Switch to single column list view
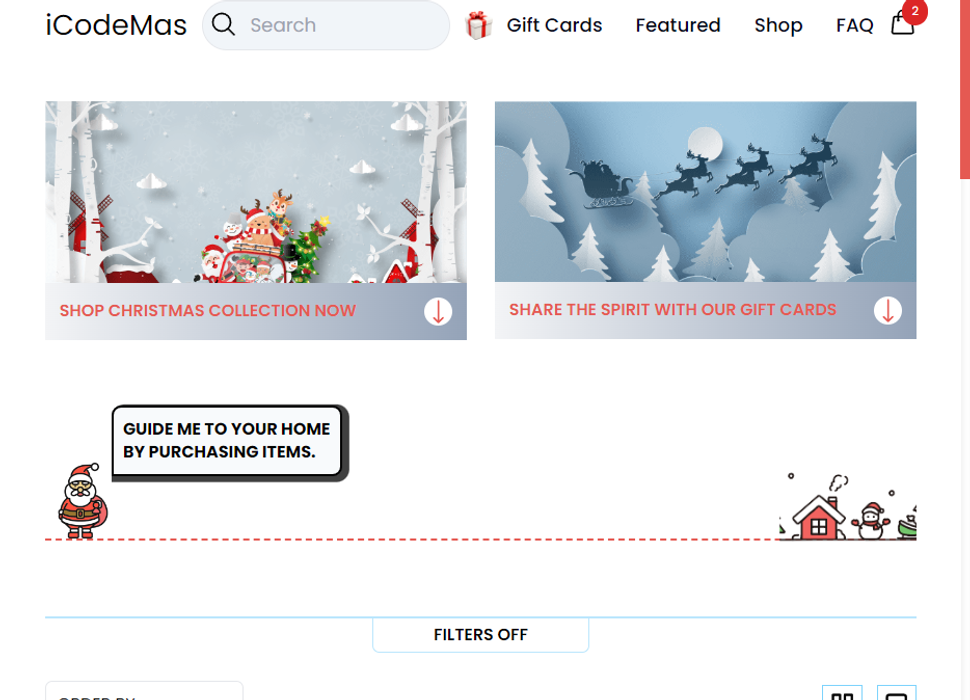The height and width of the screenshot is (700, 970). pos(896,693)
